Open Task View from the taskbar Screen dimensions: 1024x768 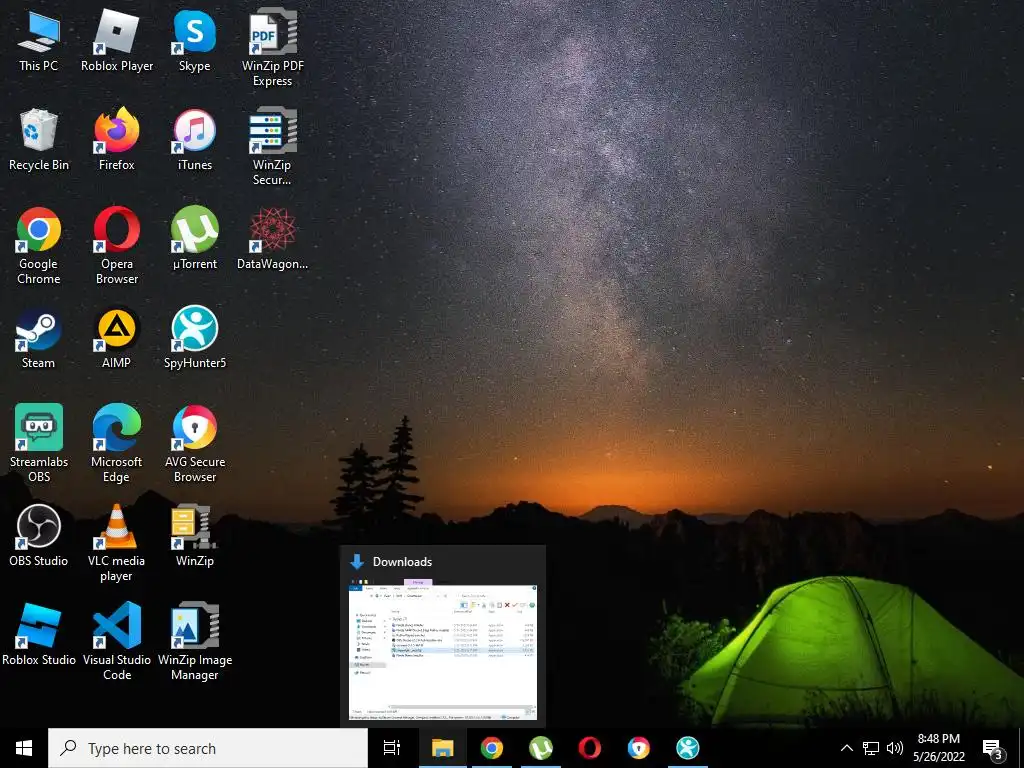(392, 748)
